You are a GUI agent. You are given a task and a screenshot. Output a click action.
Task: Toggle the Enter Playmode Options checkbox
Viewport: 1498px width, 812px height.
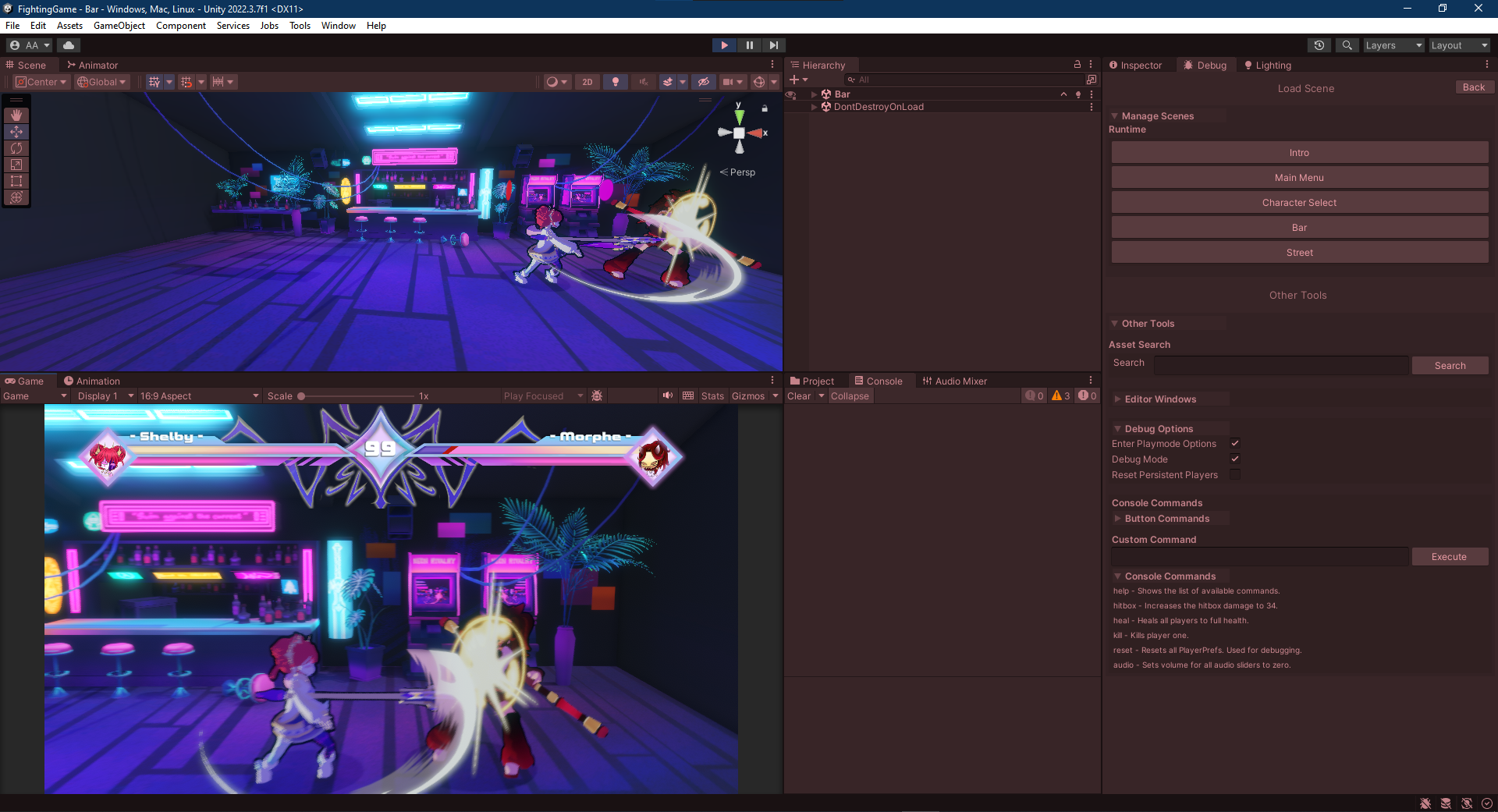click(x=1235, y=444)
